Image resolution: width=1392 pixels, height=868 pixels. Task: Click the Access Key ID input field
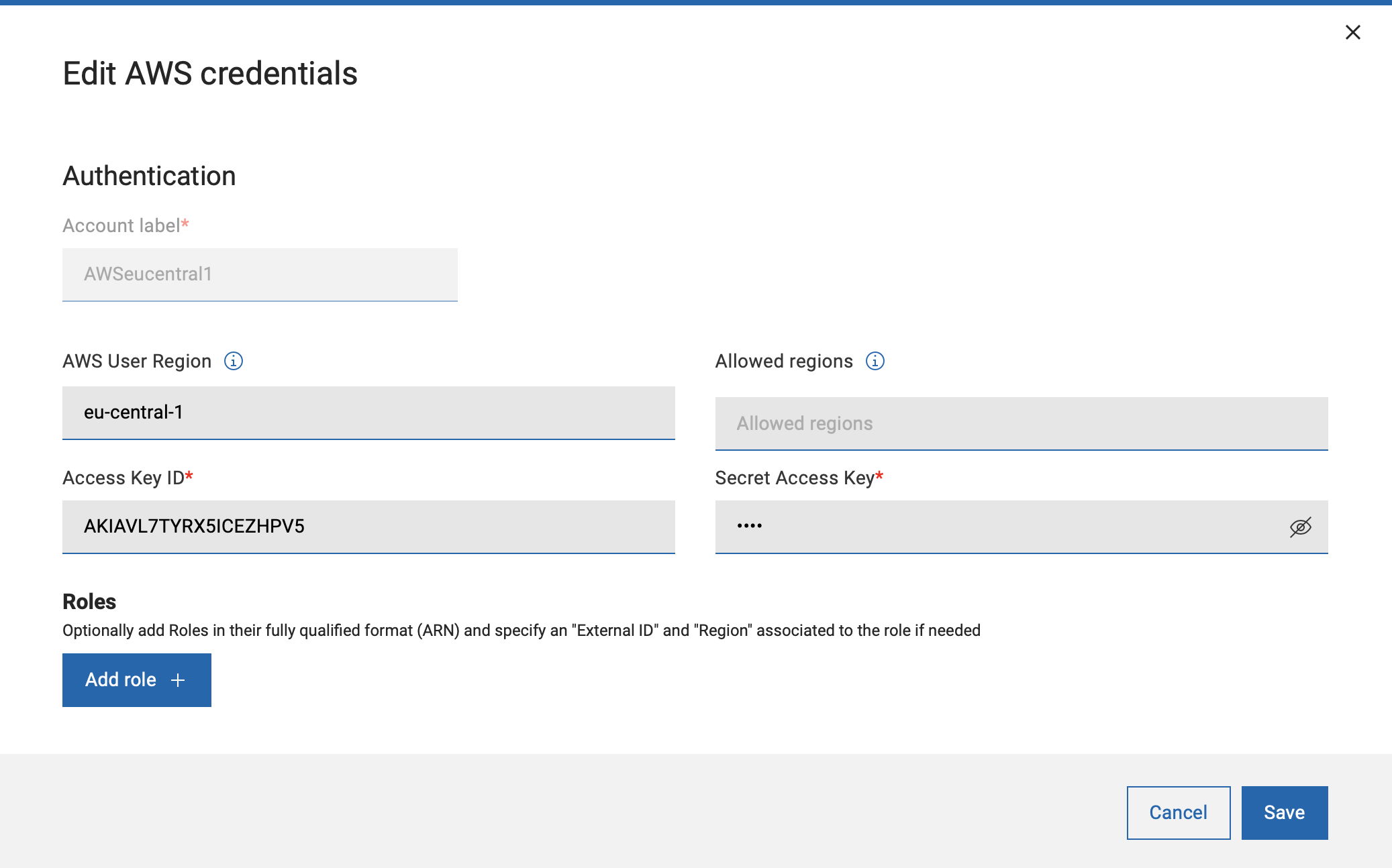point(368,527)
